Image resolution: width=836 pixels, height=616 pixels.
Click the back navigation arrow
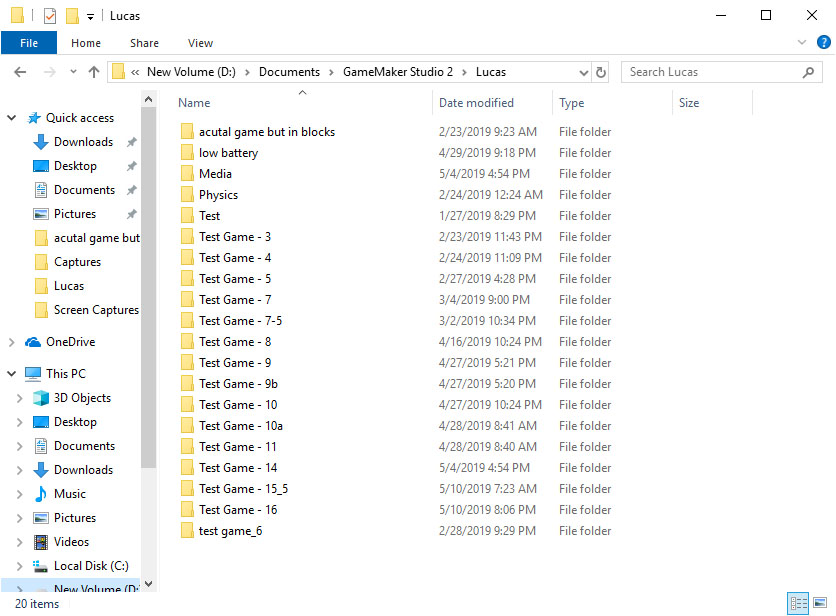pos(20,72)
